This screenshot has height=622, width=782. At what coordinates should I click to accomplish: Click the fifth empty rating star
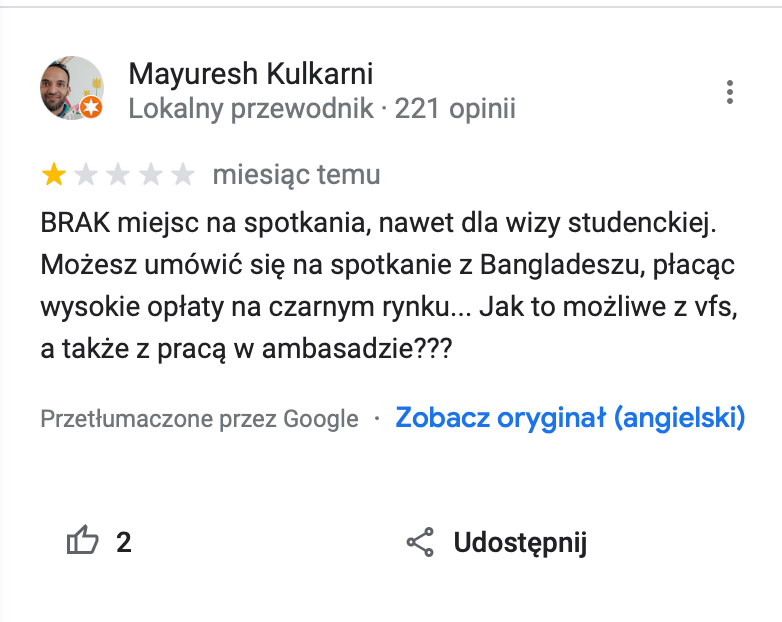(182, 176)
